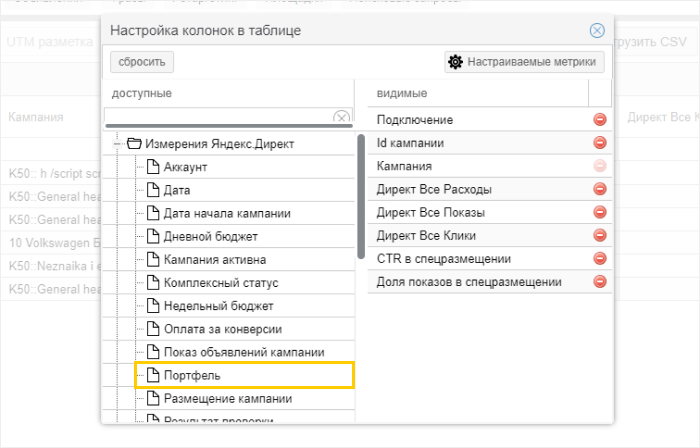
Task: Remove CTR в спецразмещении column
Action: point(600,259)
